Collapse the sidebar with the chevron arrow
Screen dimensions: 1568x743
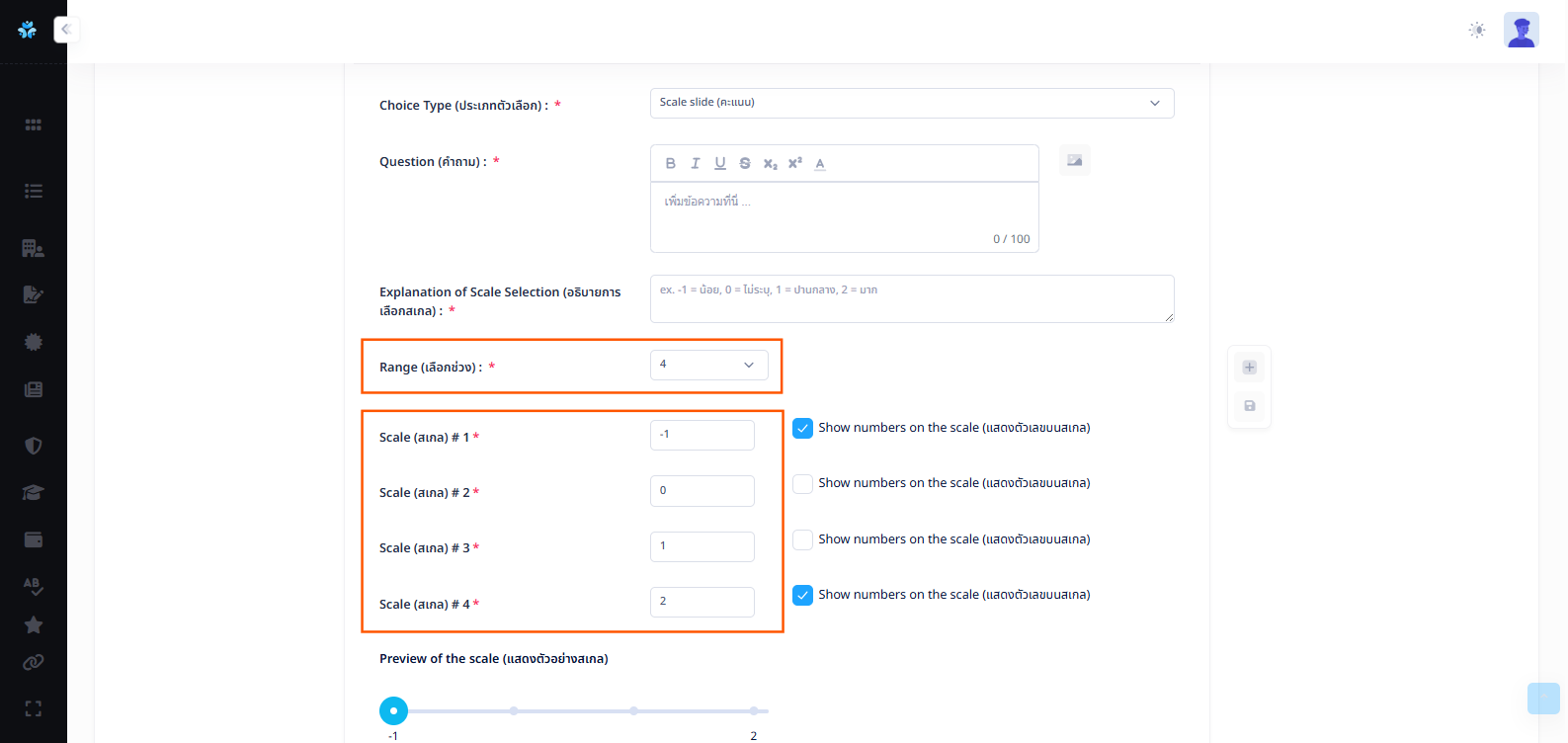(x=66, y=30)
